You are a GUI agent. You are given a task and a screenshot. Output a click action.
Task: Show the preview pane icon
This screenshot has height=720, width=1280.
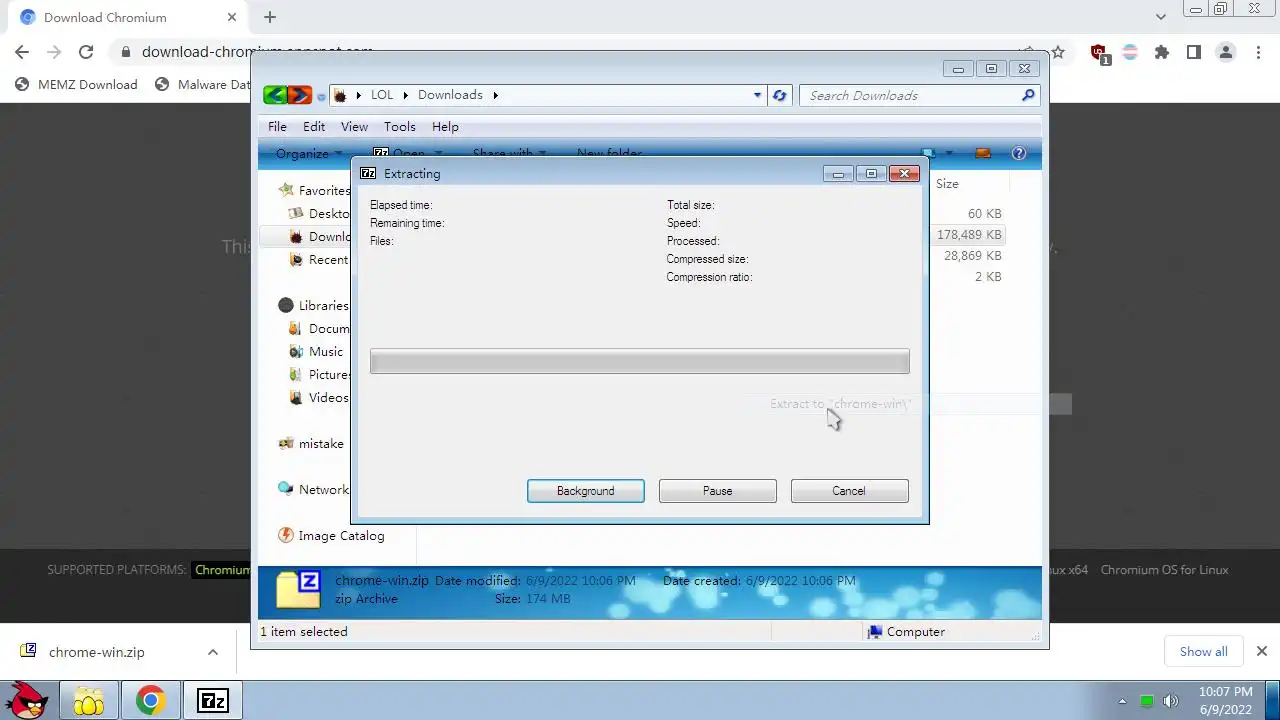983,153
